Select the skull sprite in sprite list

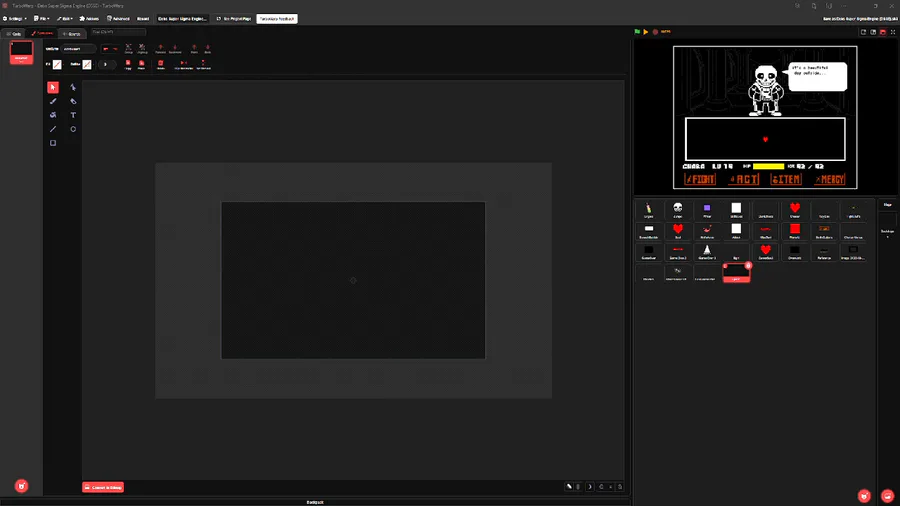tap(678, 210)
